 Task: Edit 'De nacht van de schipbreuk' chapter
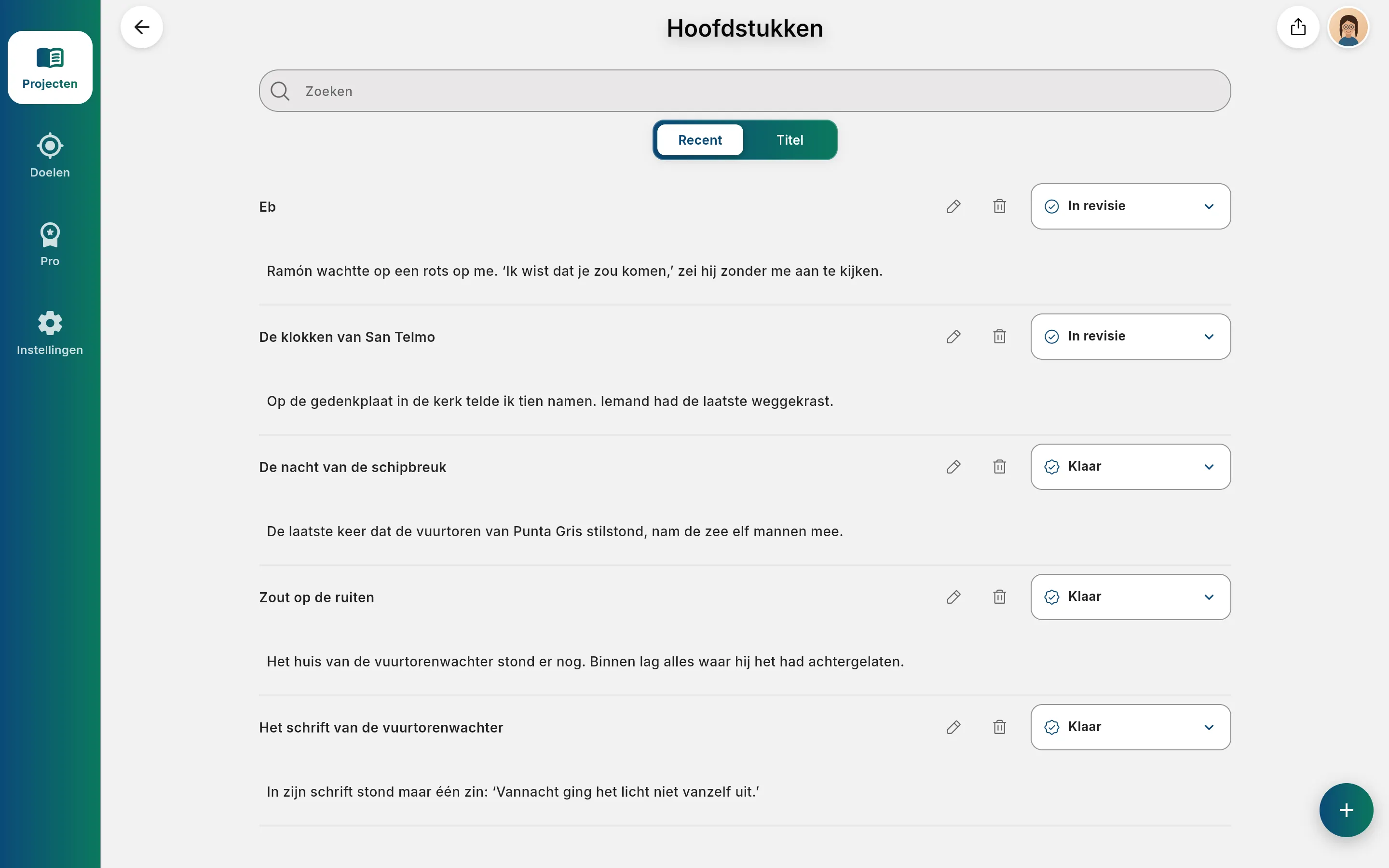click(954, 467)
